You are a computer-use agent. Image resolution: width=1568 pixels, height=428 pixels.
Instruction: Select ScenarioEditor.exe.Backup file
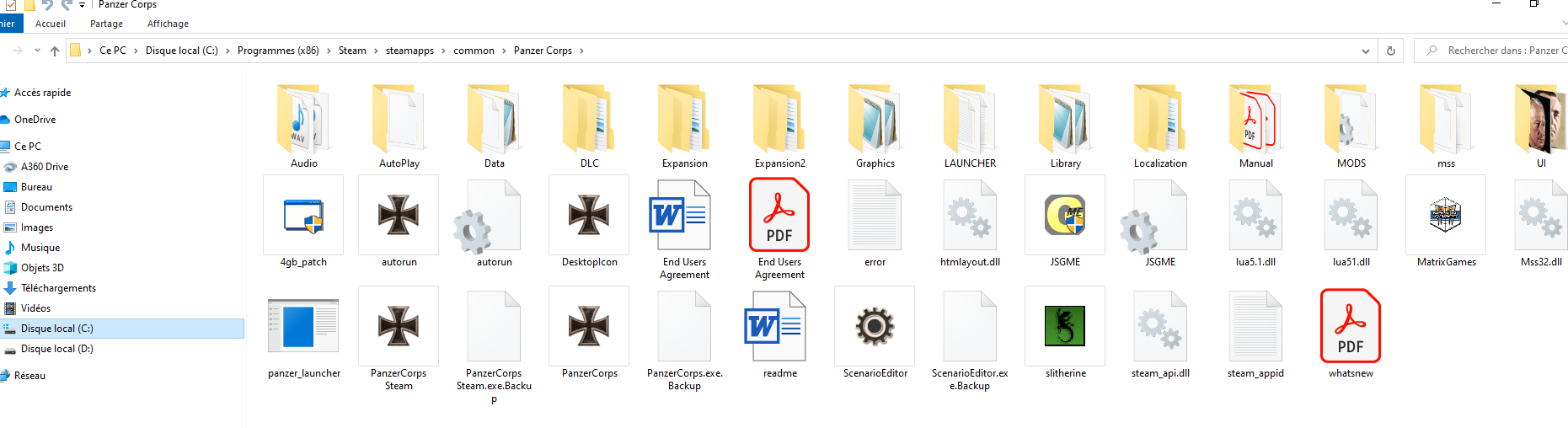pos(970,340)
